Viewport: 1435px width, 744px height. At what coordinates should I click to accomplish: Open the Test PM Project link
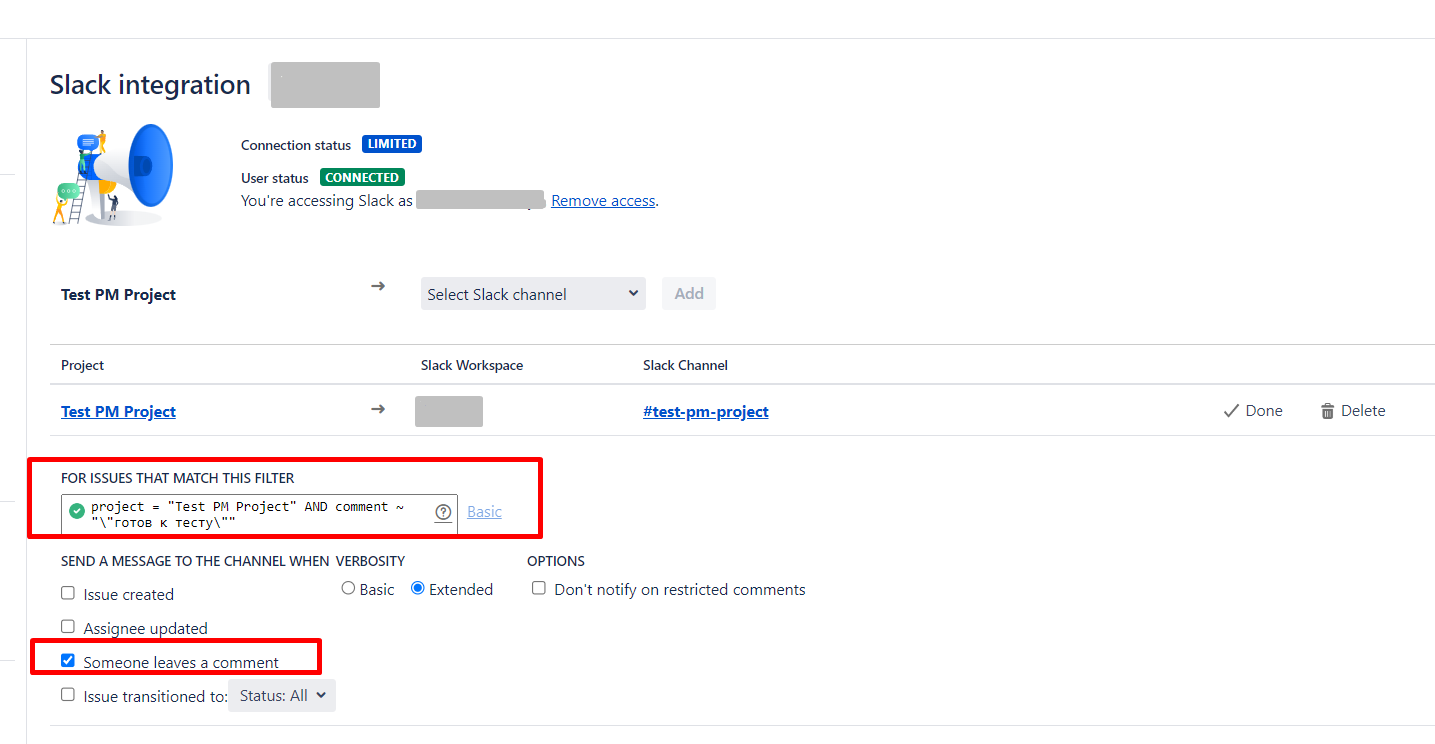click(x=118, y=412)
